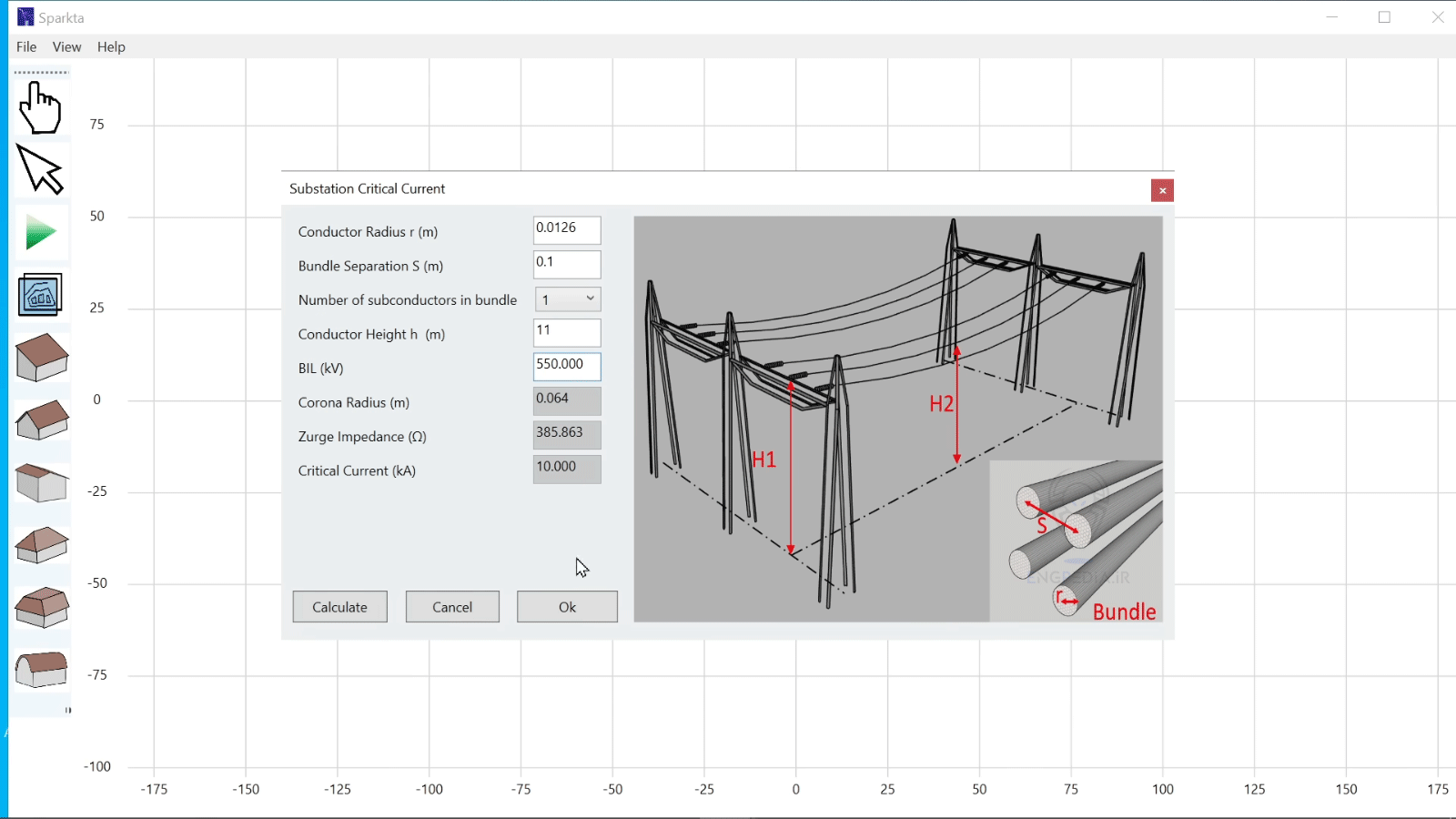Viewport: 1456px width, 819px height.
Task: Open the View menu
Action: [x=66, y=47]
